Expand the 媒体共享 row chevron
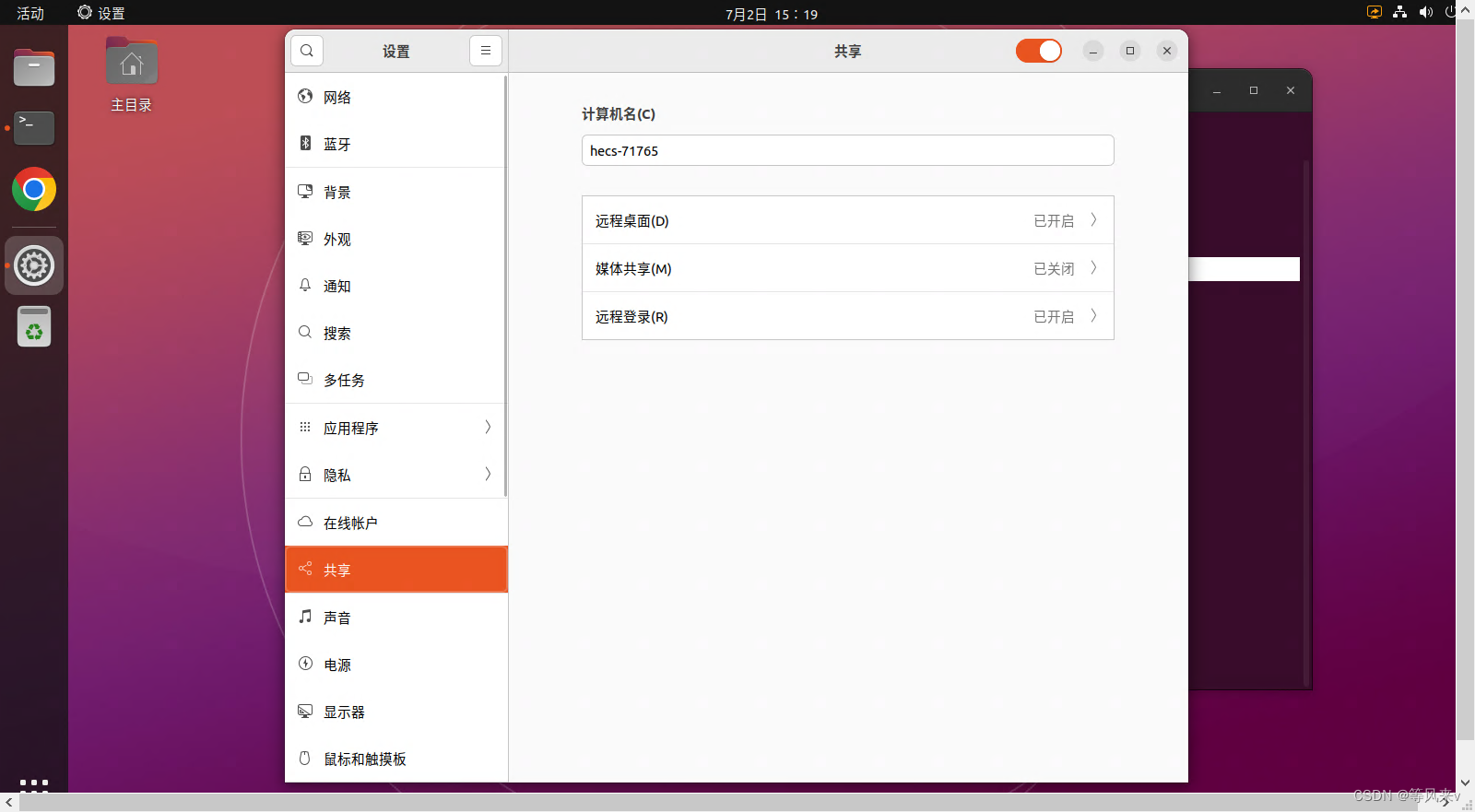The height and width of the screenshot is (812, 1475). [1094, 267]
